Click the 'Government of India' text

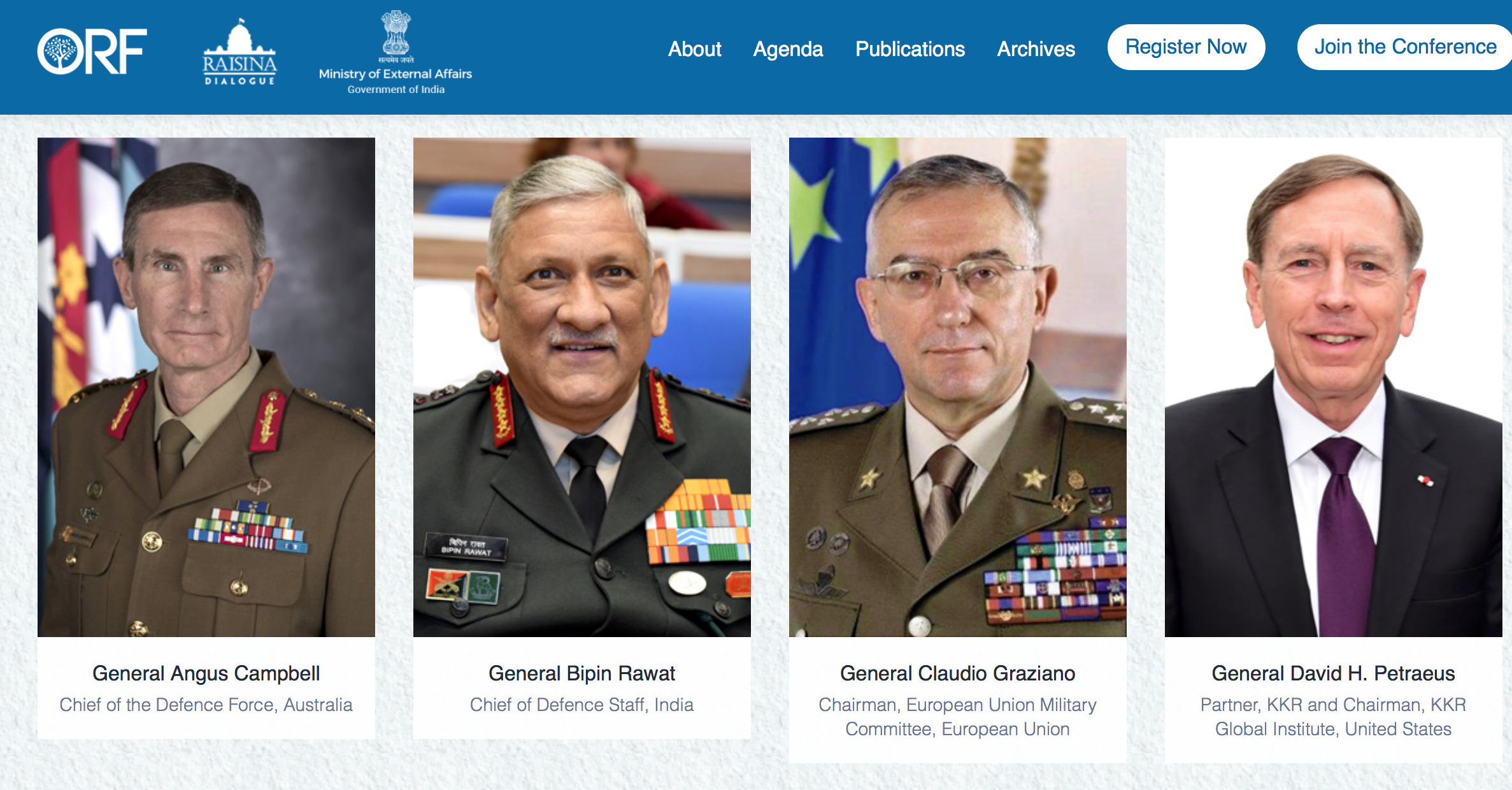coord(396,90)
